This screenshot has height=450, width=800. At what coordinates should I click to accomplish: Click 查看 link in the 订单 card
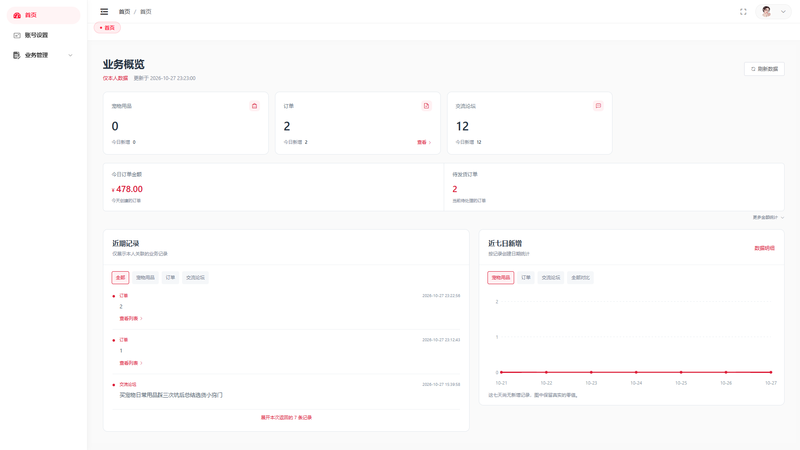[424, 142]
